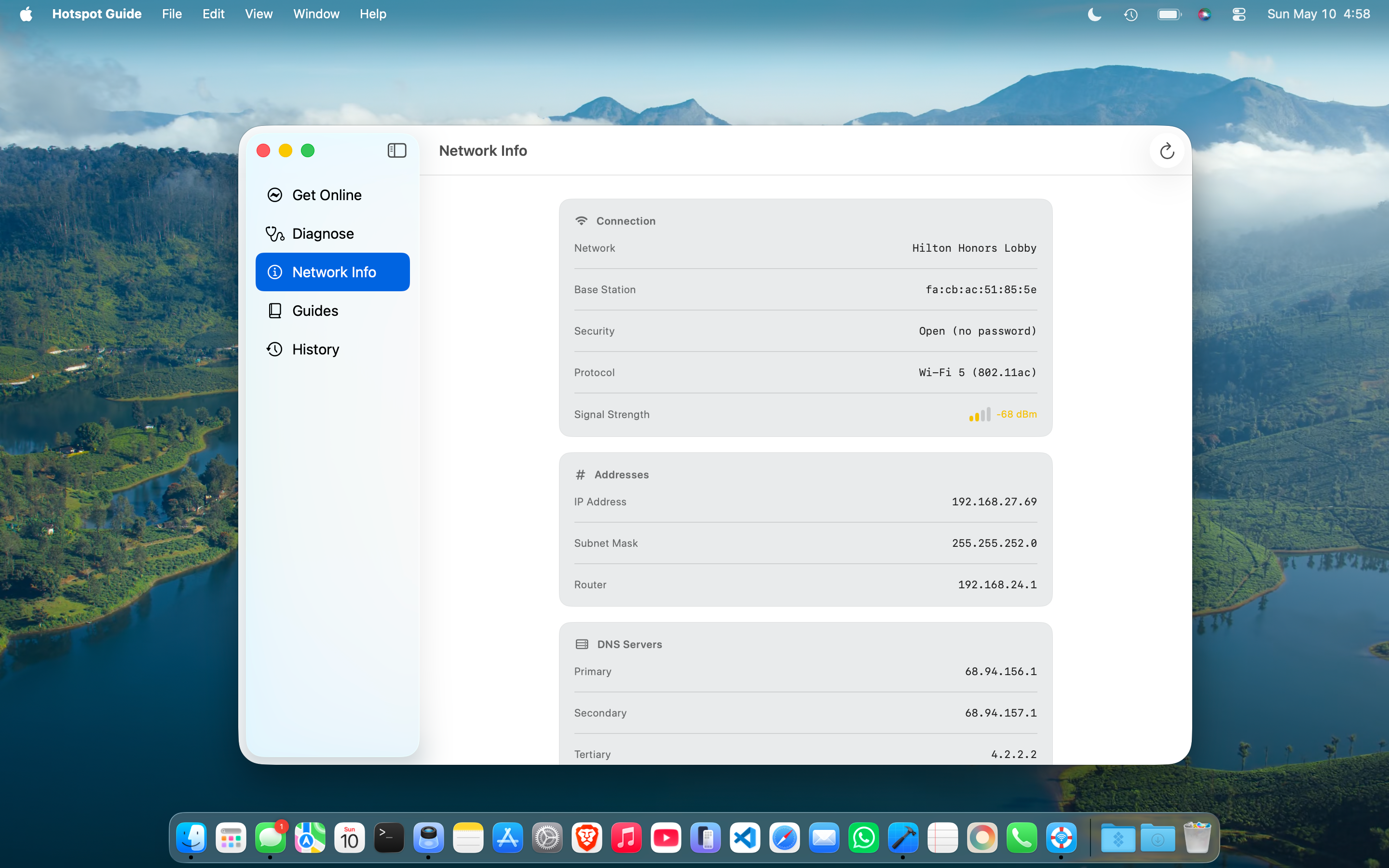Click the Wi-Fi icon beside Connection

pos(582,221)
